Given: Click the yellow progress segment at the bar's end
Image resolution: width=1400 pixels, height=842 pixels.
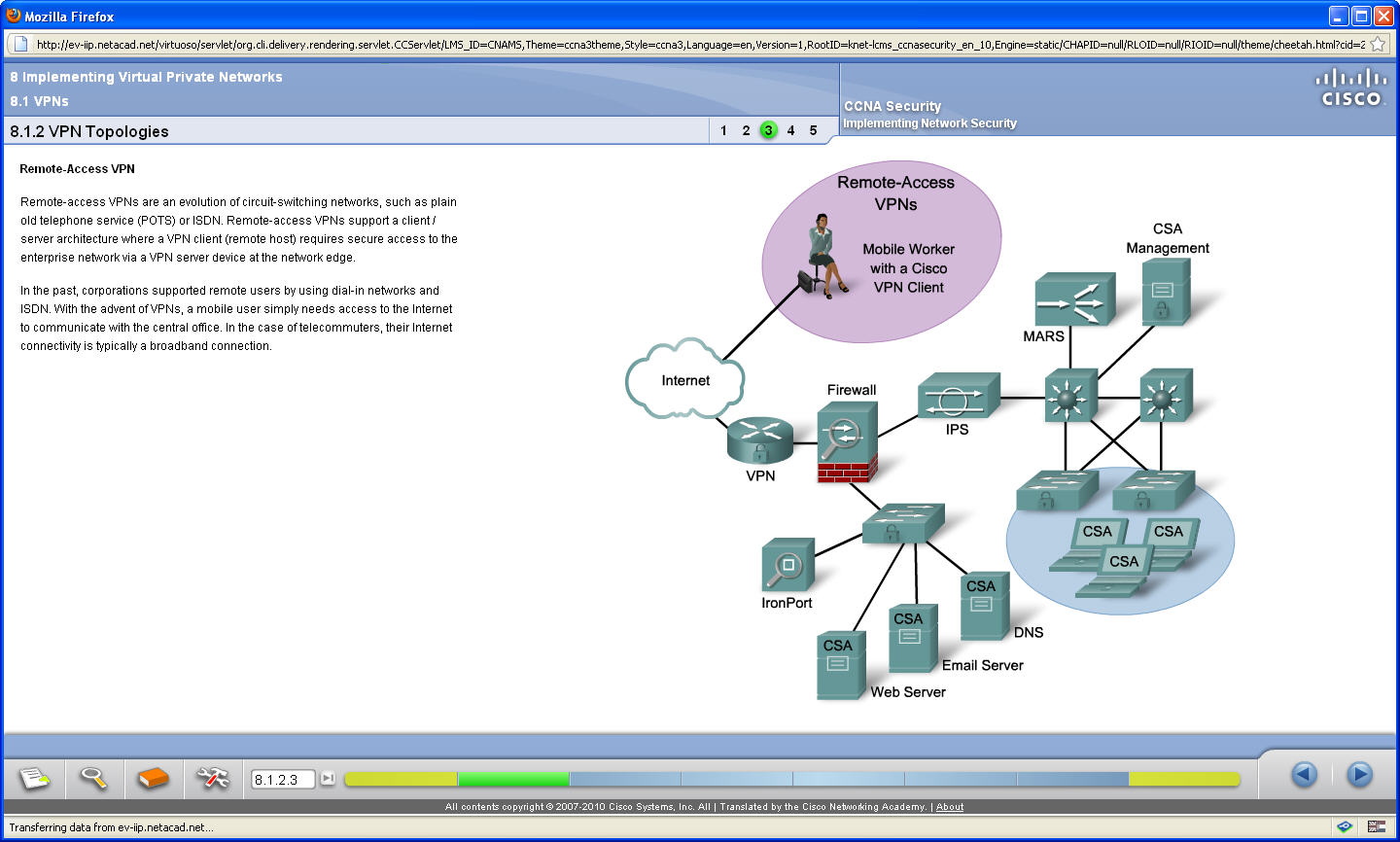Looking at the screenshot, I should pos(1184,779).
